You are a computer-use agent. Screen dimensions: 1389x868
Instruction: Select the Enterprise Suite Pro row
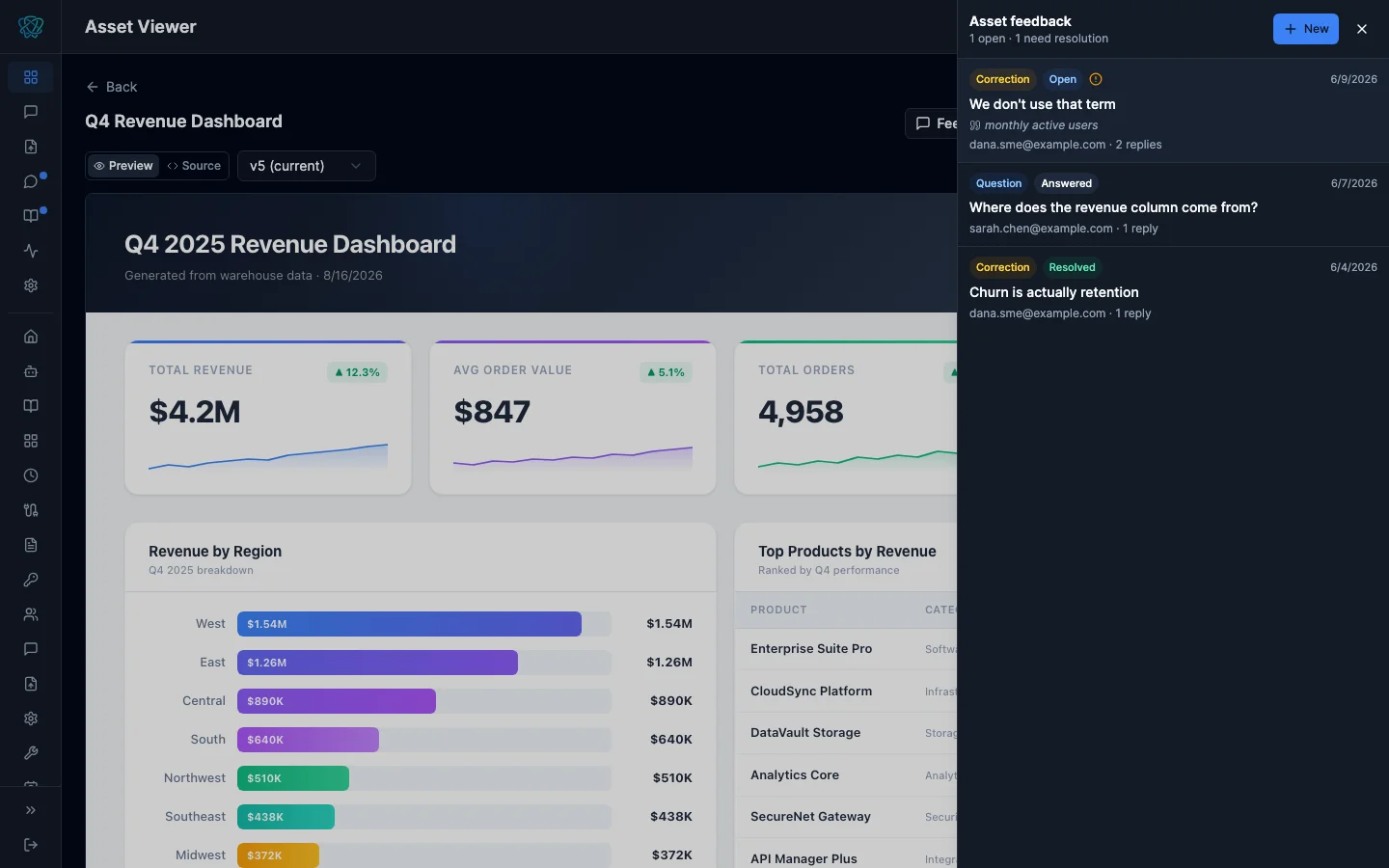tap(846, 649)
